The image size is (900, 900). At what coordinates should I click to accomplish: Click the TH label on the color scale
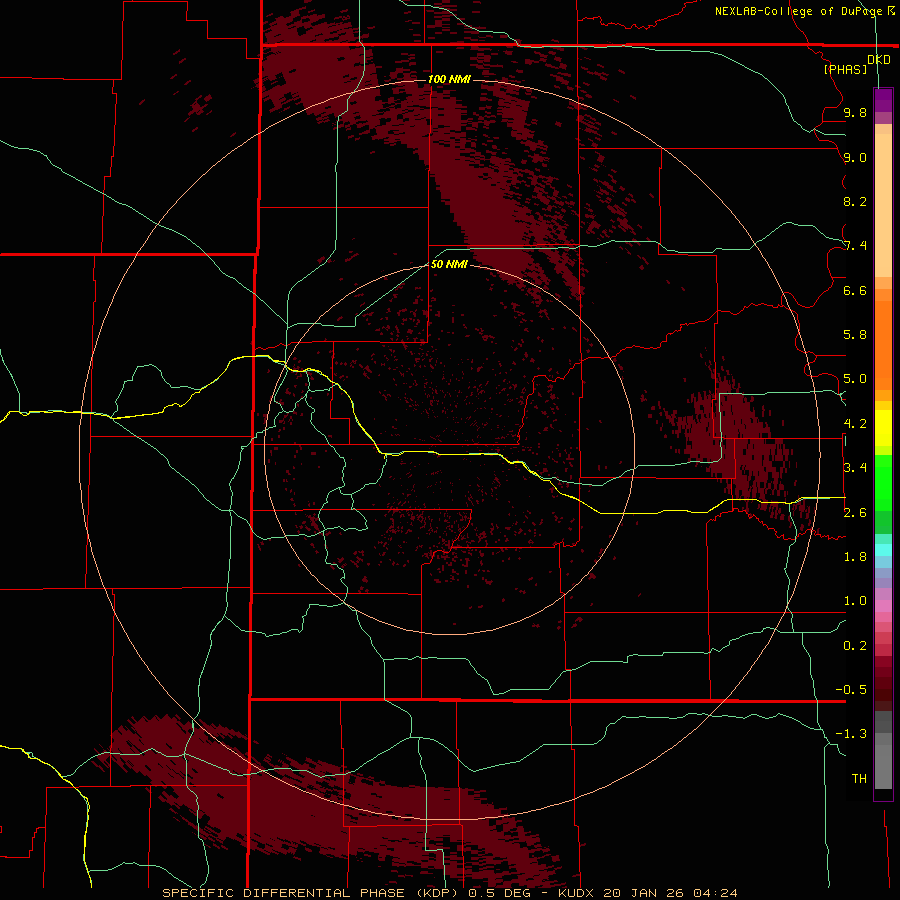[x=859, y=779]
